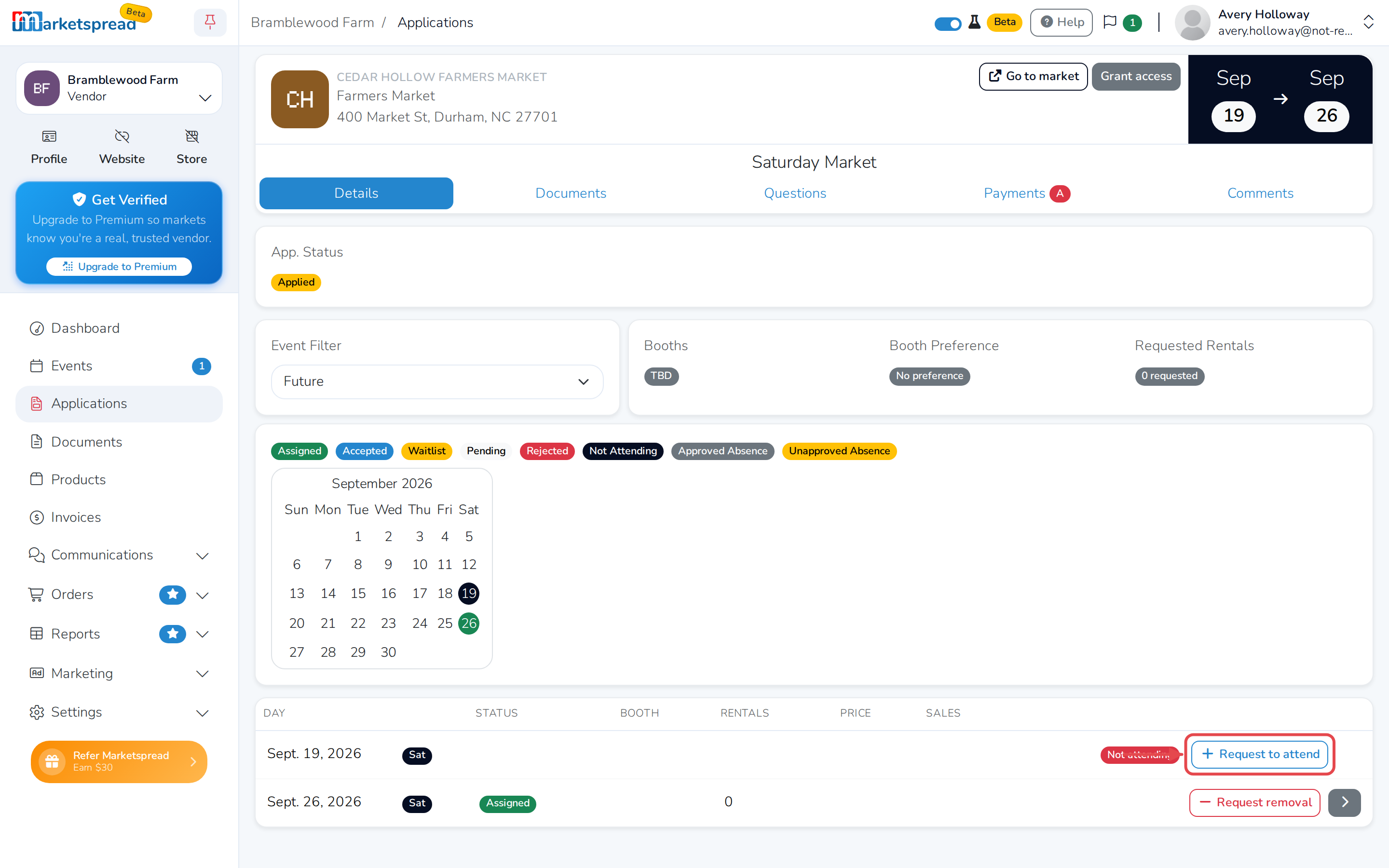The image size is (1389, 868).
Task: Open the Event Filter dropdown
Action: point(437,381)
